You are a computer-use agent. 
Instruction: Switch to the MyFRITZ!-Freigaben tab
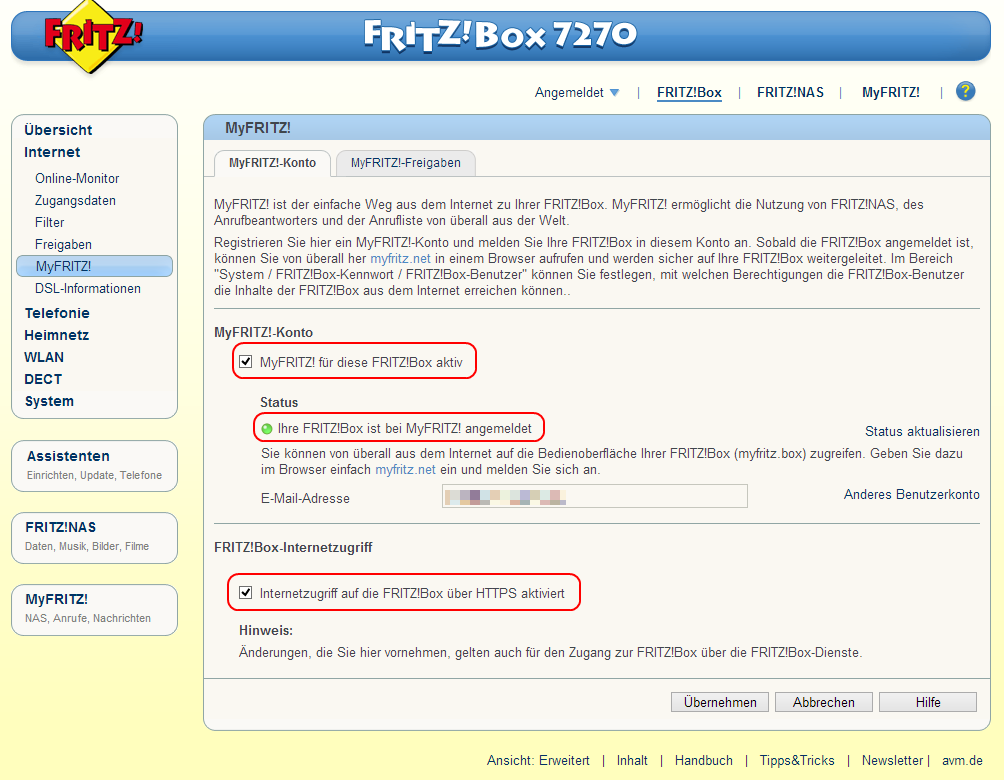tap(405, 163)
